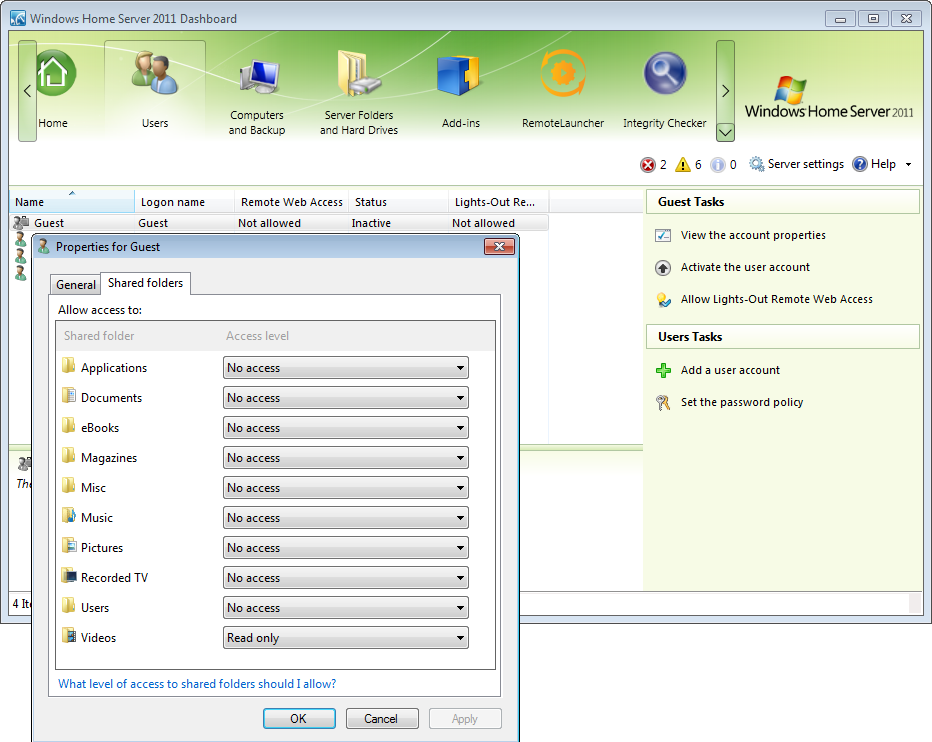Open access level dropdown for Magazines
This screenshot has height=742, width=932.
click(x=346, y=458)
